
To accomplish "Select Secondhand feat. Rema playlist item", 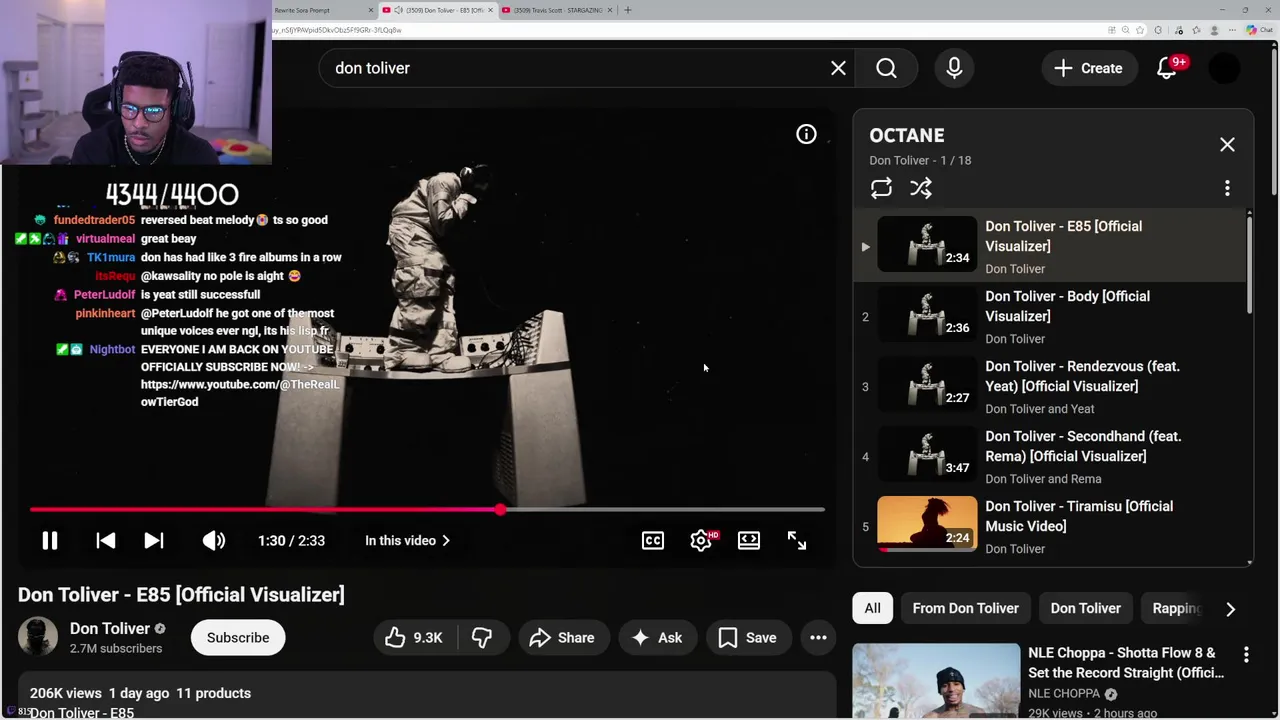I will click(1050, 457).
